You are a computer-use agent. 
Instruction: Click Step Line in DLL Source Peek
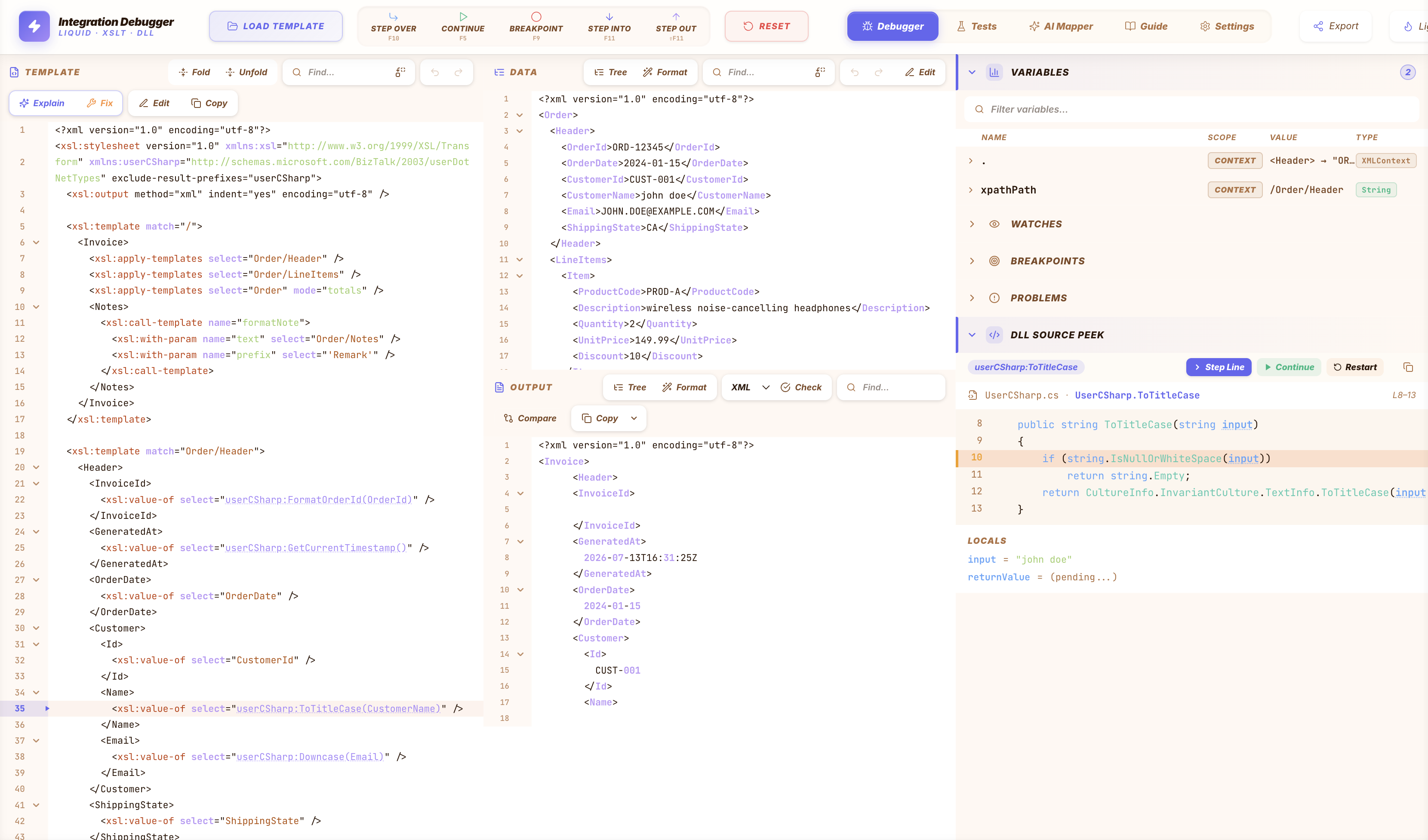1219,367
